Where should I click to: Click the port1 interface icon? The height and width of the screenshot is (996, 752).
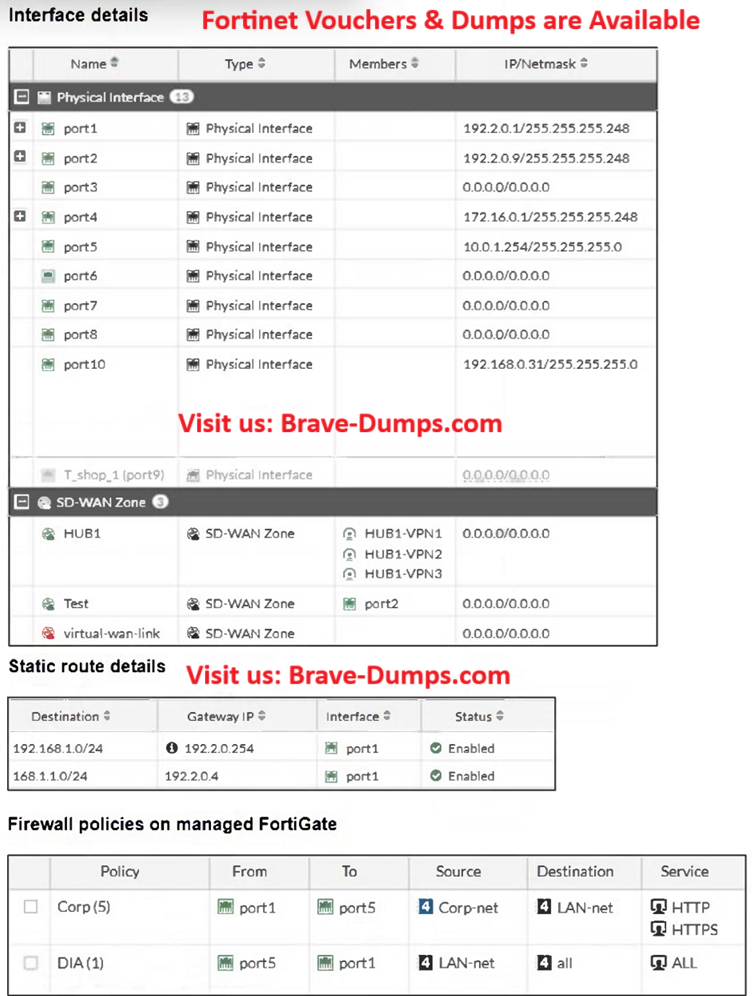click(x=48, y=129)
